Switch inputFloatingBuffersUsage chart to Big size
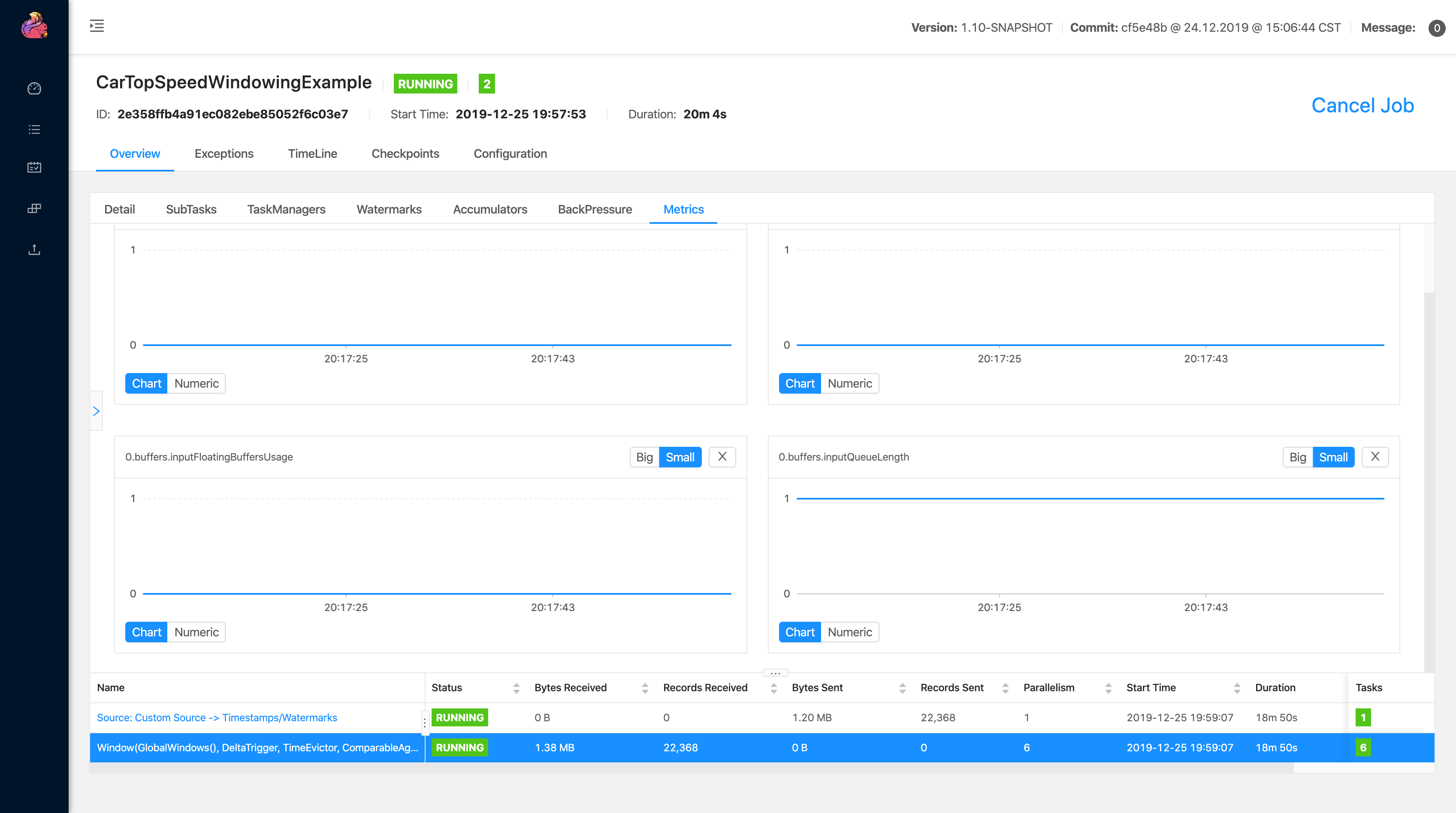Viewport: 1456px width, 813px height. pyautogui.click(x=644, y=457)
